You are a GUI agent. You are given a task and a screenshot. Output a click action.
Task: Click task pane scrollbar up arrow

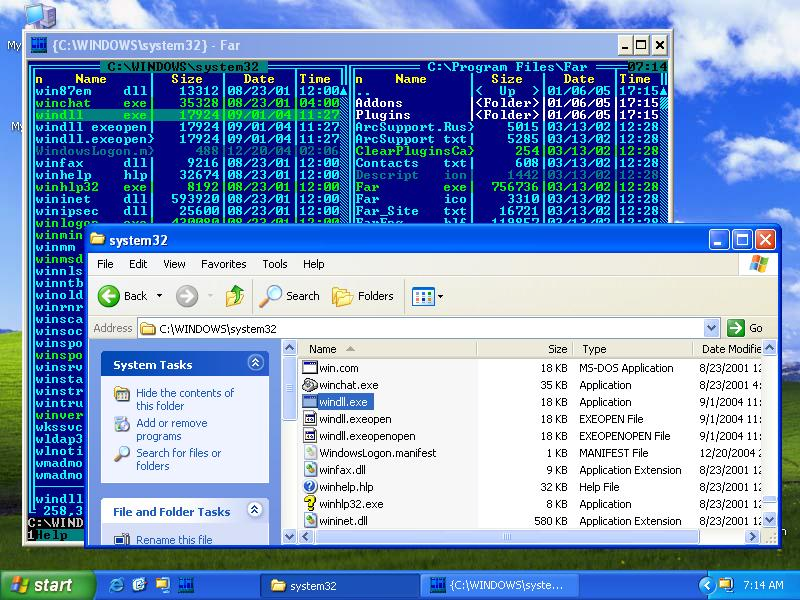tap(289, 348)
